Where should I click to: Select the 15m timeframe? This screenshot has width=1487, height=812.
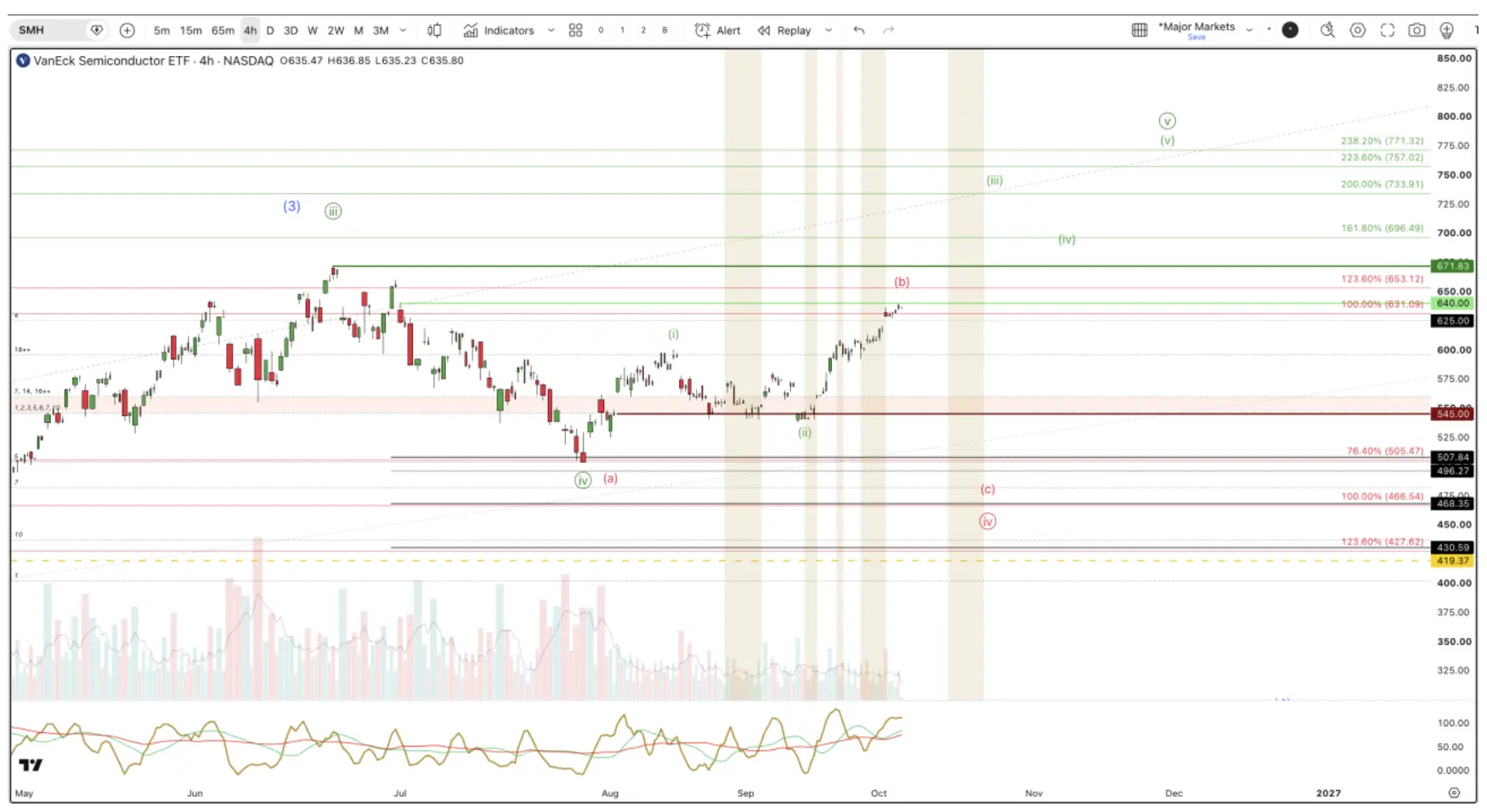pos(190,31)
